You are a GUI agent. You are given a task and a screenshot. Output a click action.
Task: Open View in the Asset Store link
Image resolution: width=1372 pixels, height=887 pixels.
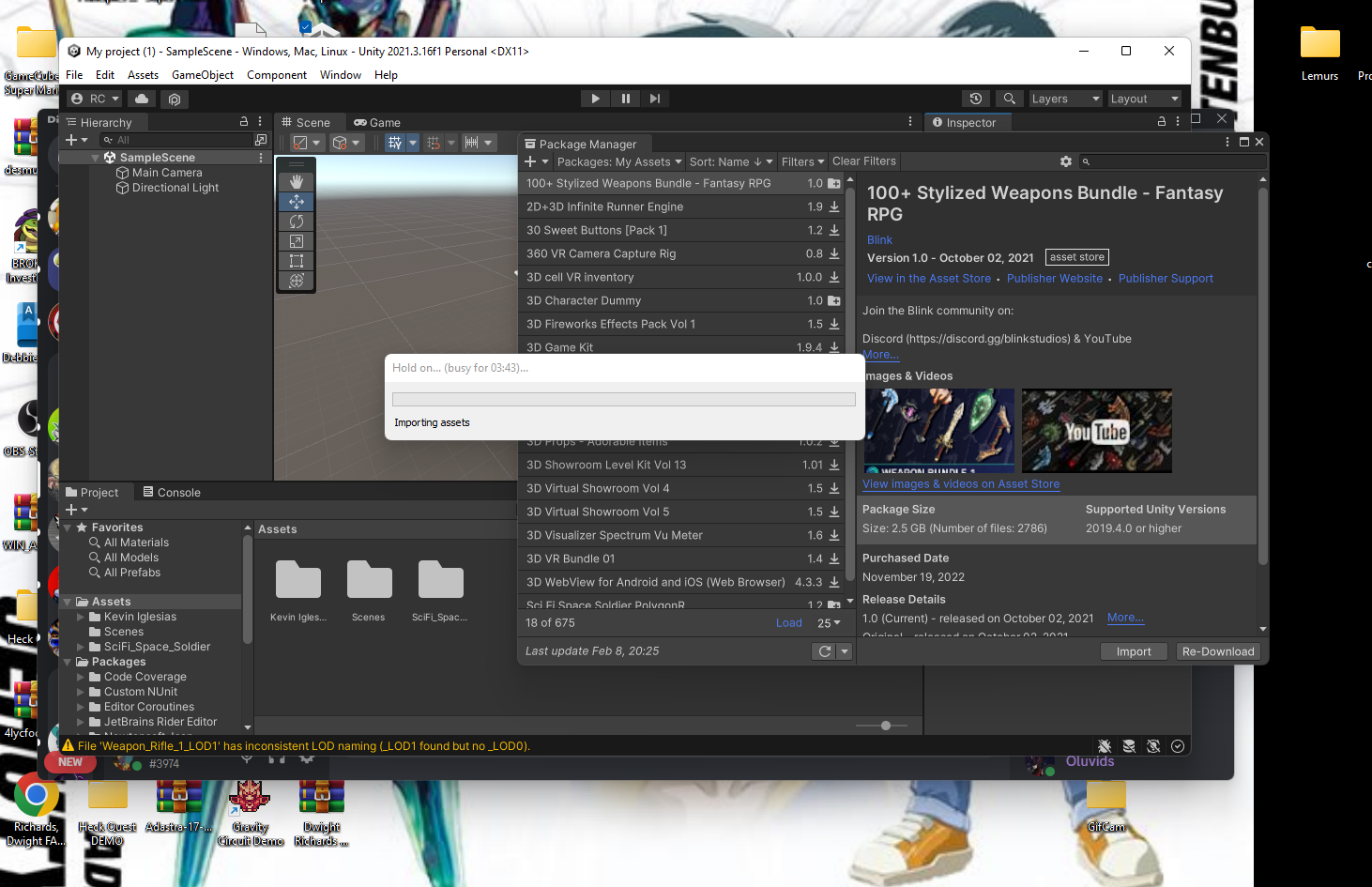coord(929,278)
